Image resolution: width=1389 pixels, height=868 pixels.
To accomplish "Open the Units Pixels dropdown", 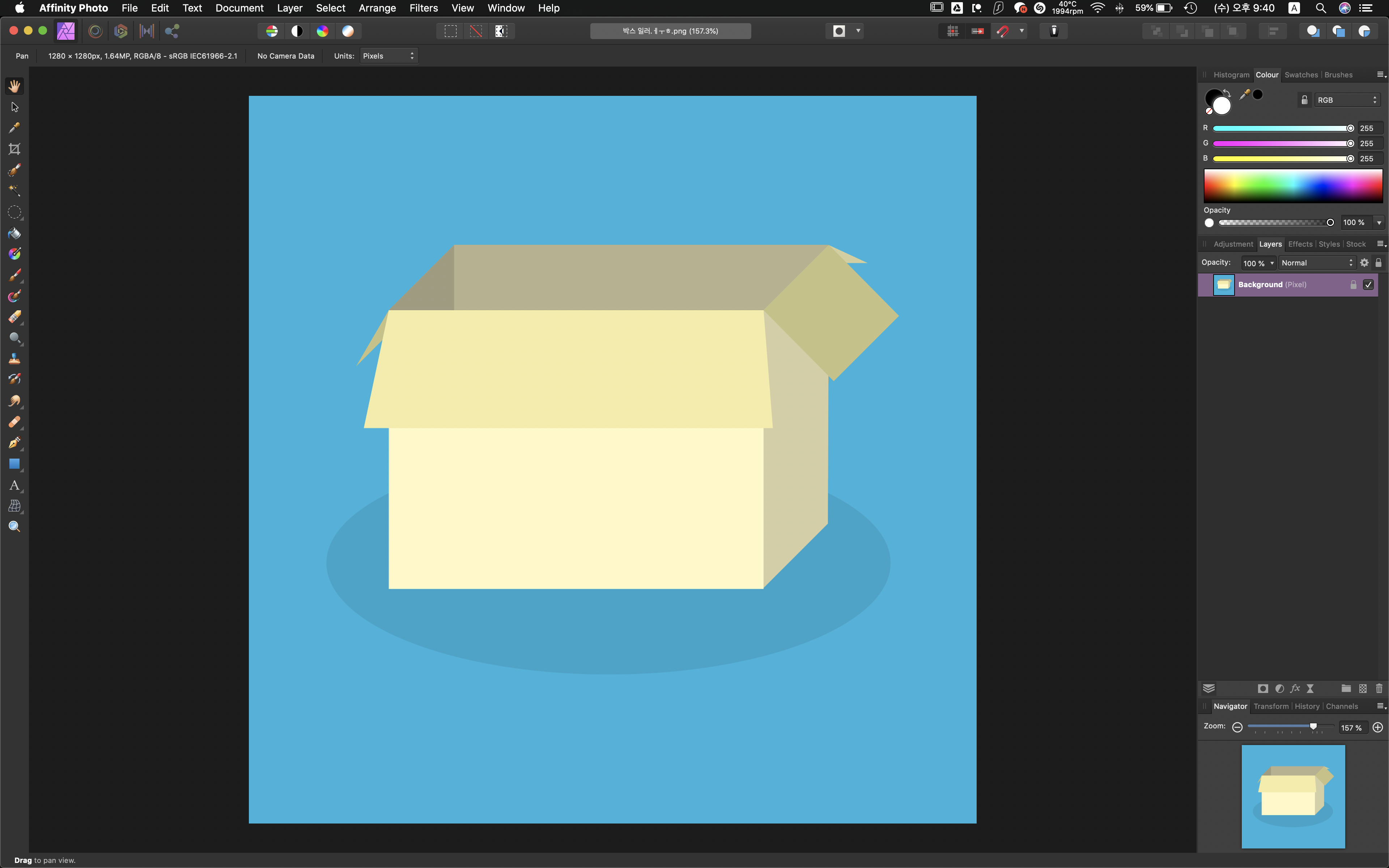I will click(x=388, y=56).
